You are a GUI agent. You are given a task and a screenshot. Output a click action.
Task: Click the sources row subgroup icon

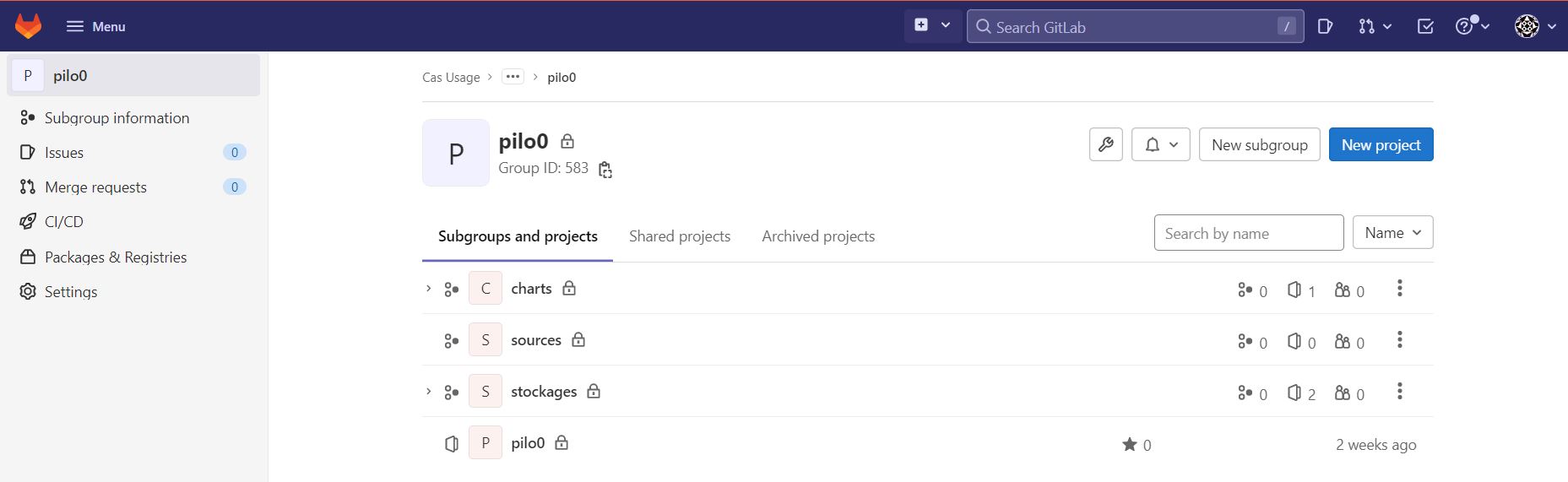click(452, 341)
